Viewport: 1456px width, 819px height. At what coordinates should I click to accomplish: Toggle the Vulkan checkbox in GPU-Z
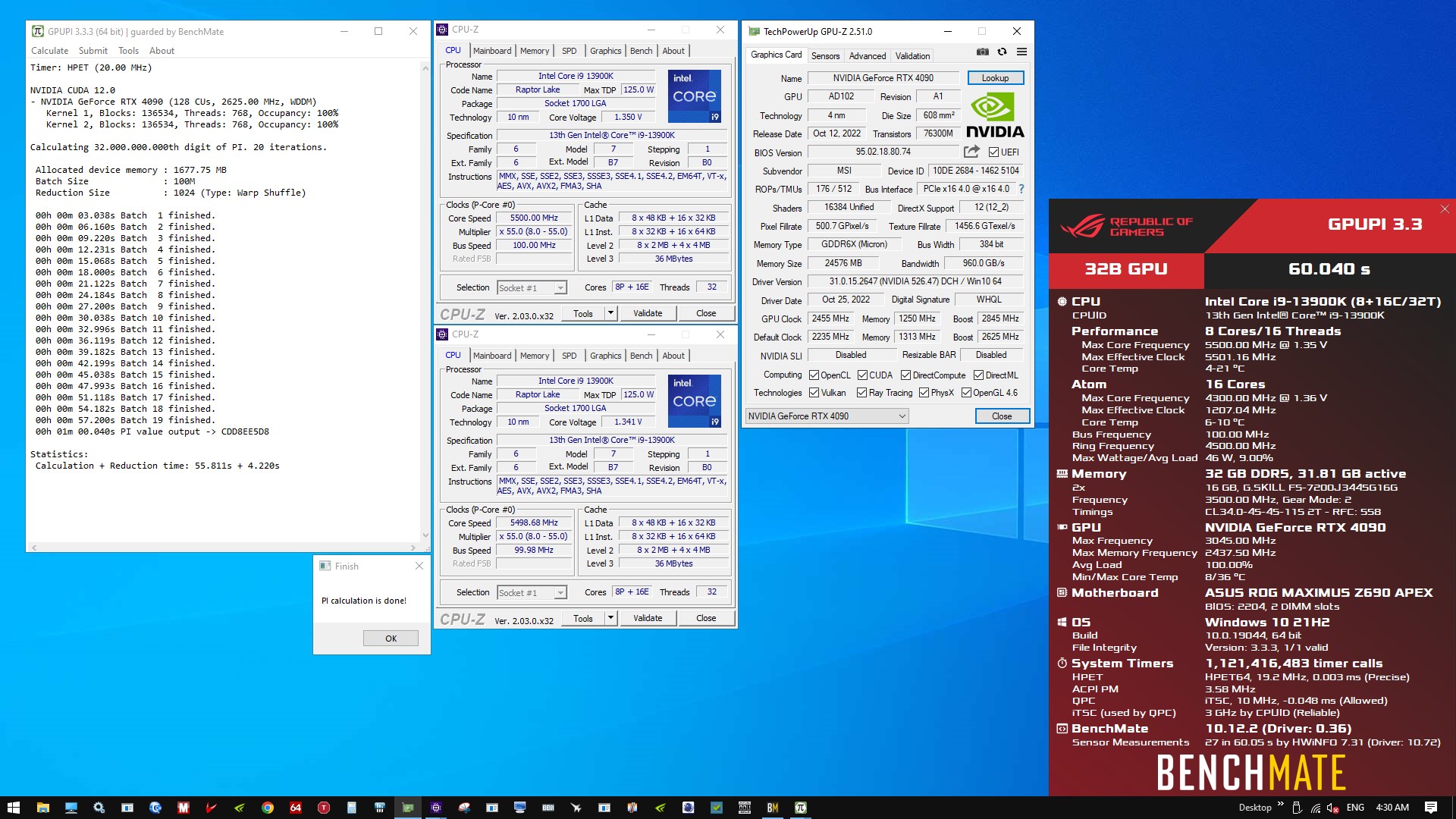point(814,393)
